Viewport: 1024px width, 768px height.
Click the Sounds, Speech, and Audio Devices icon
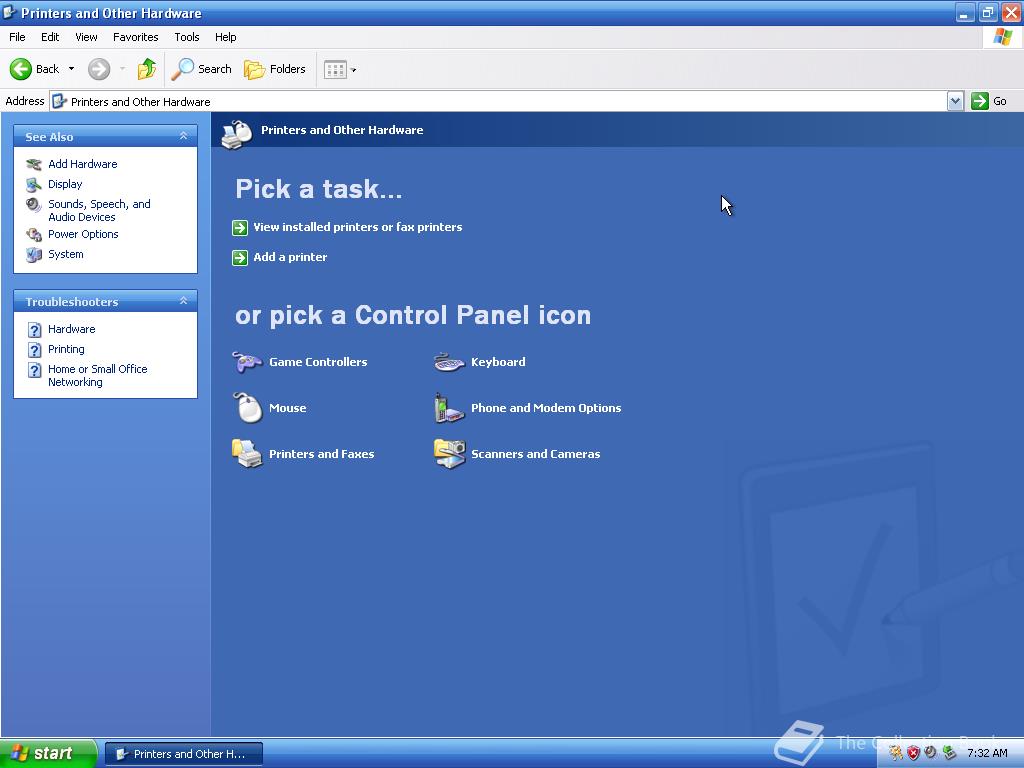coord(34,205)
